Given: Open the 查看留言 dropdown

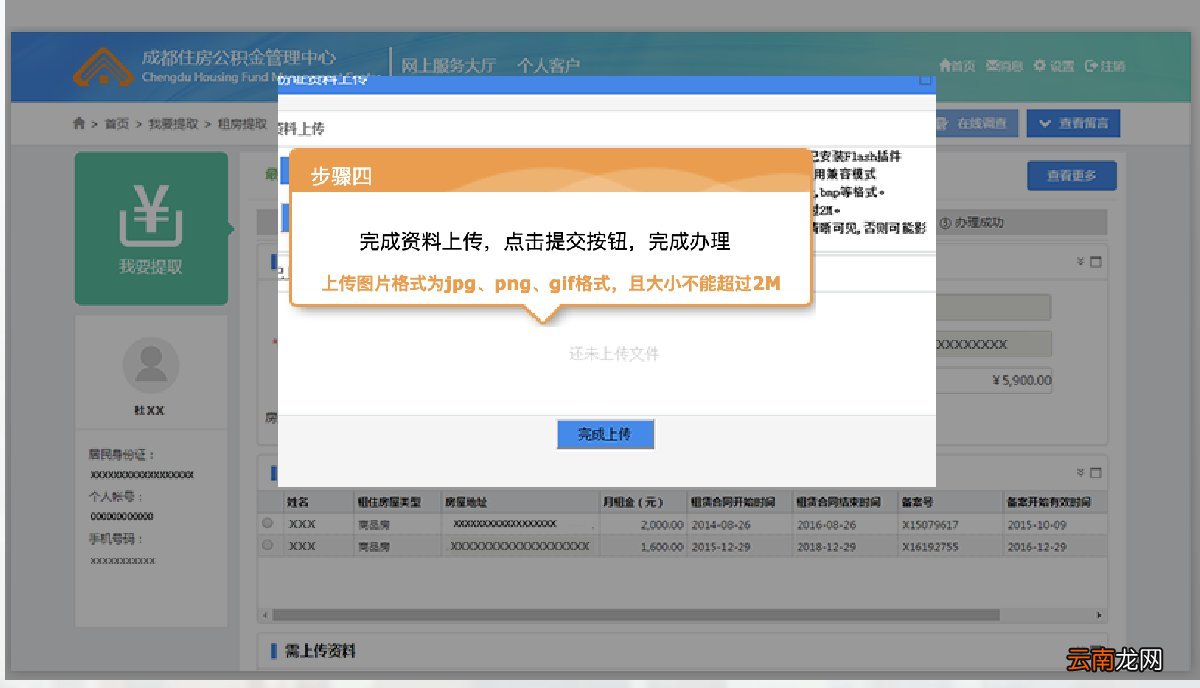Looking at the screenshot, I should point(1072,123).
